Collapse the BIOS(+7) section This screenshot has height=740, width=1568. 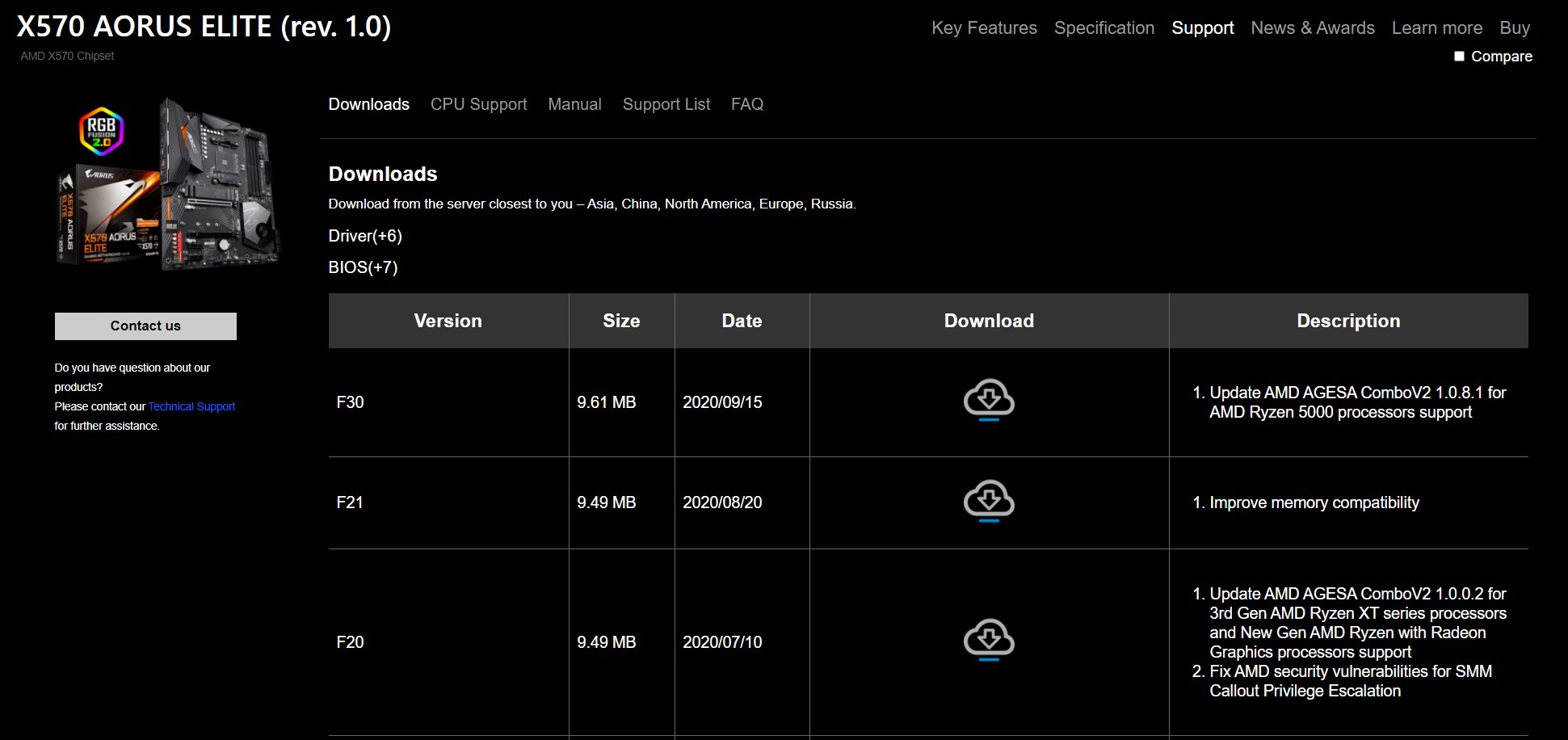point(363,267)
